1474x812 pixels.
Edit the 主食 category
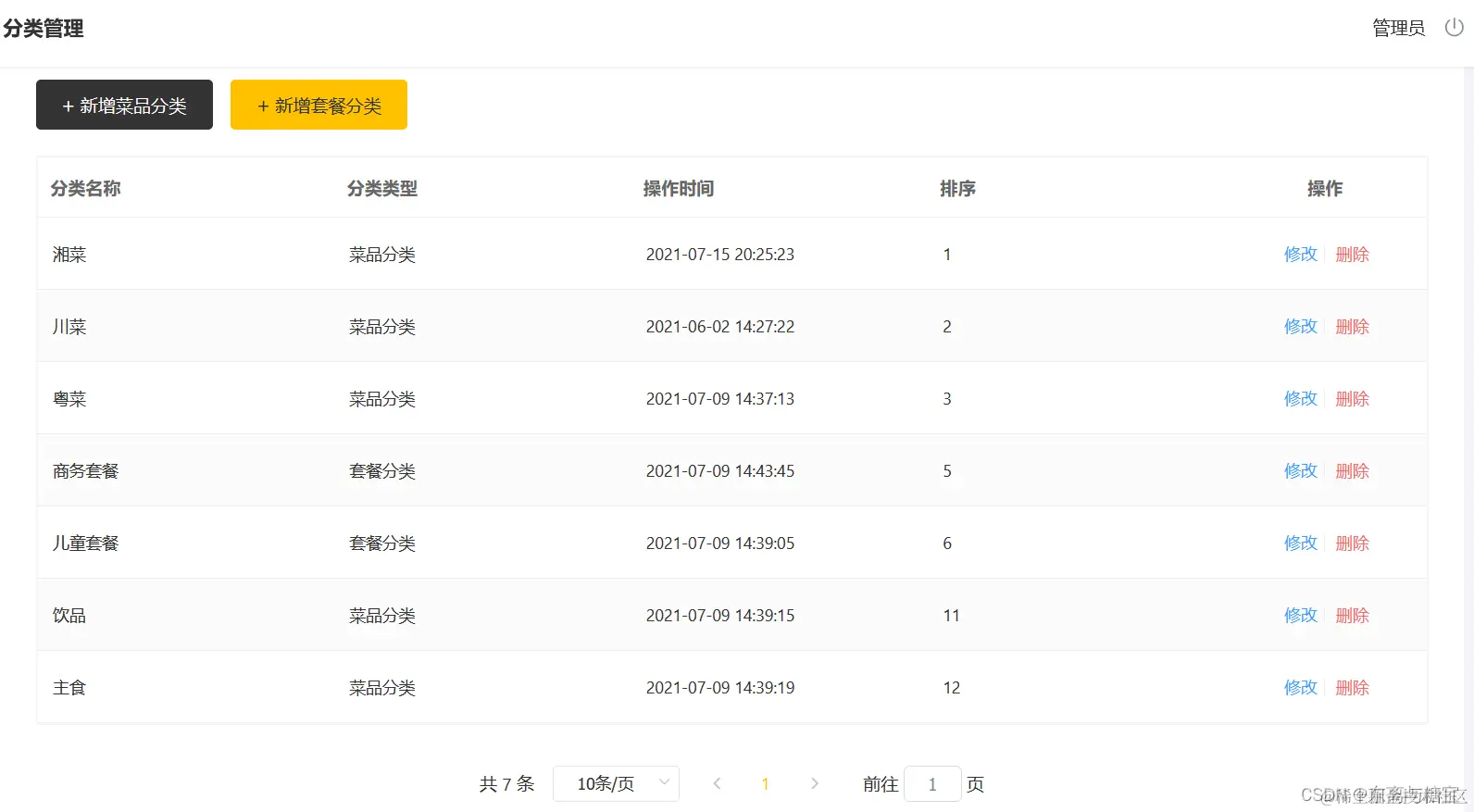(x=1300, y=687)
